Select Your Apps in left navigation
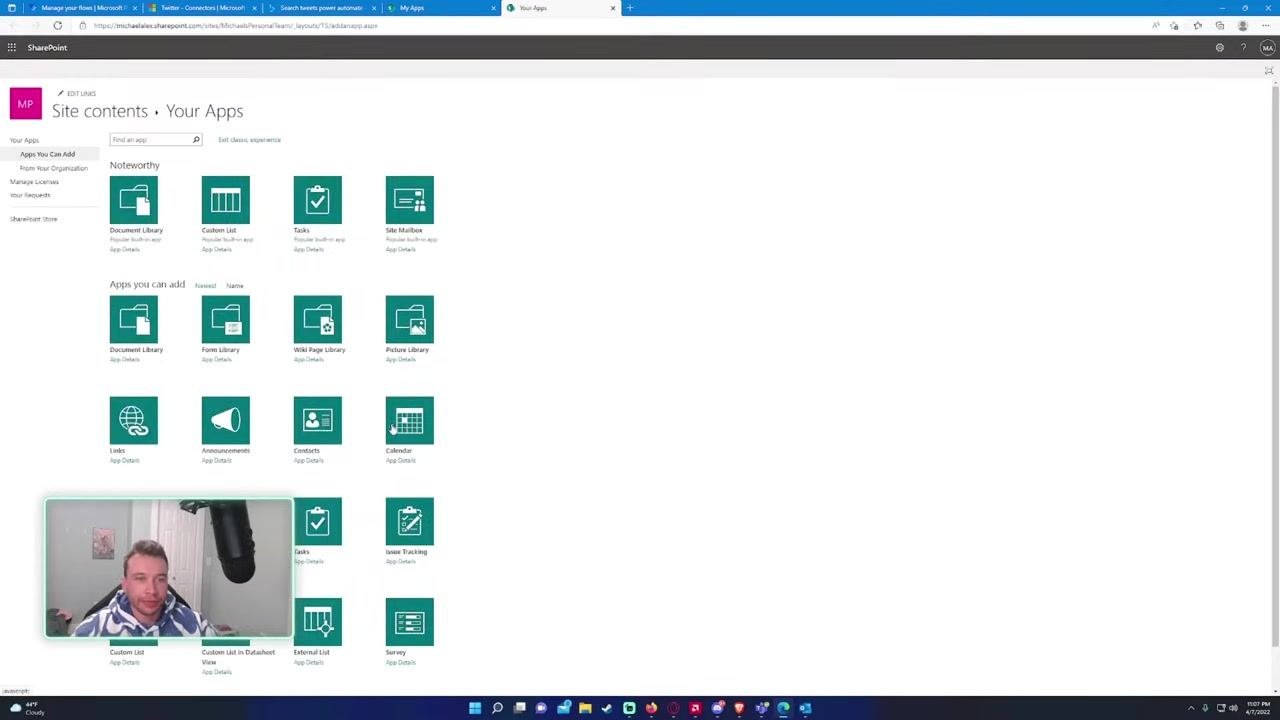 coord(24,141)
